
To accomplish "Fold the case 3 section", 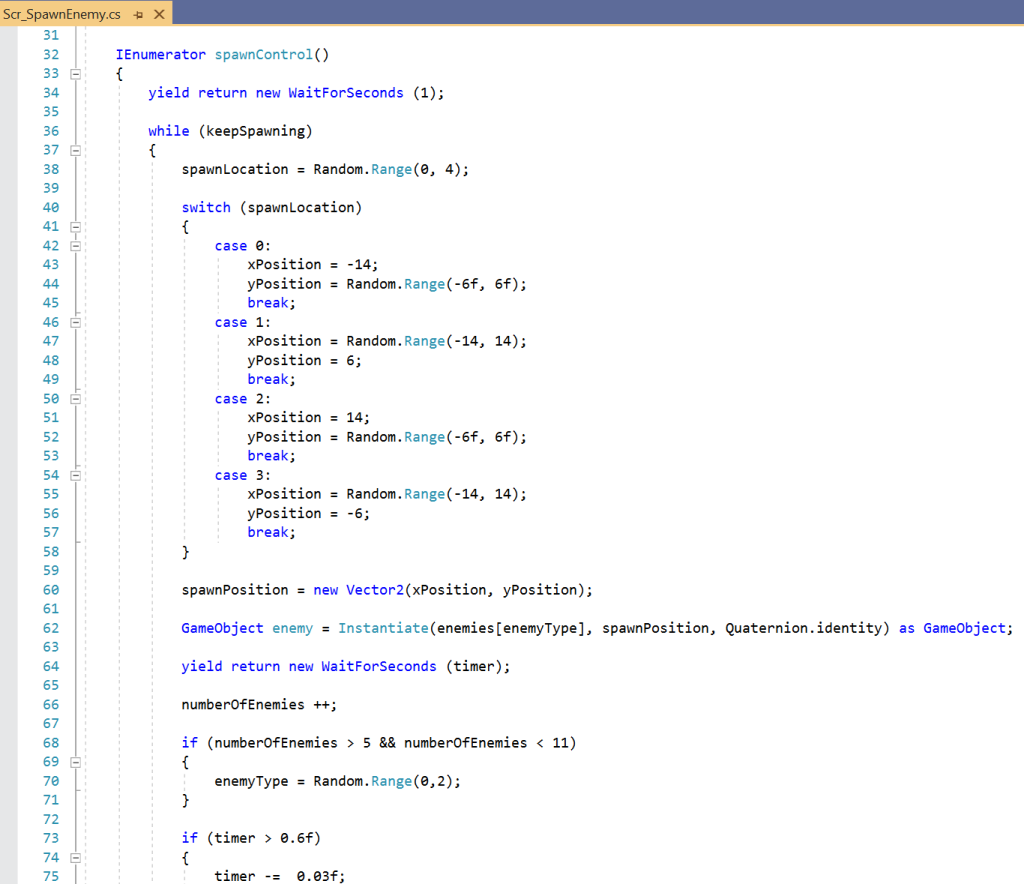I will (x=75, y=475).
